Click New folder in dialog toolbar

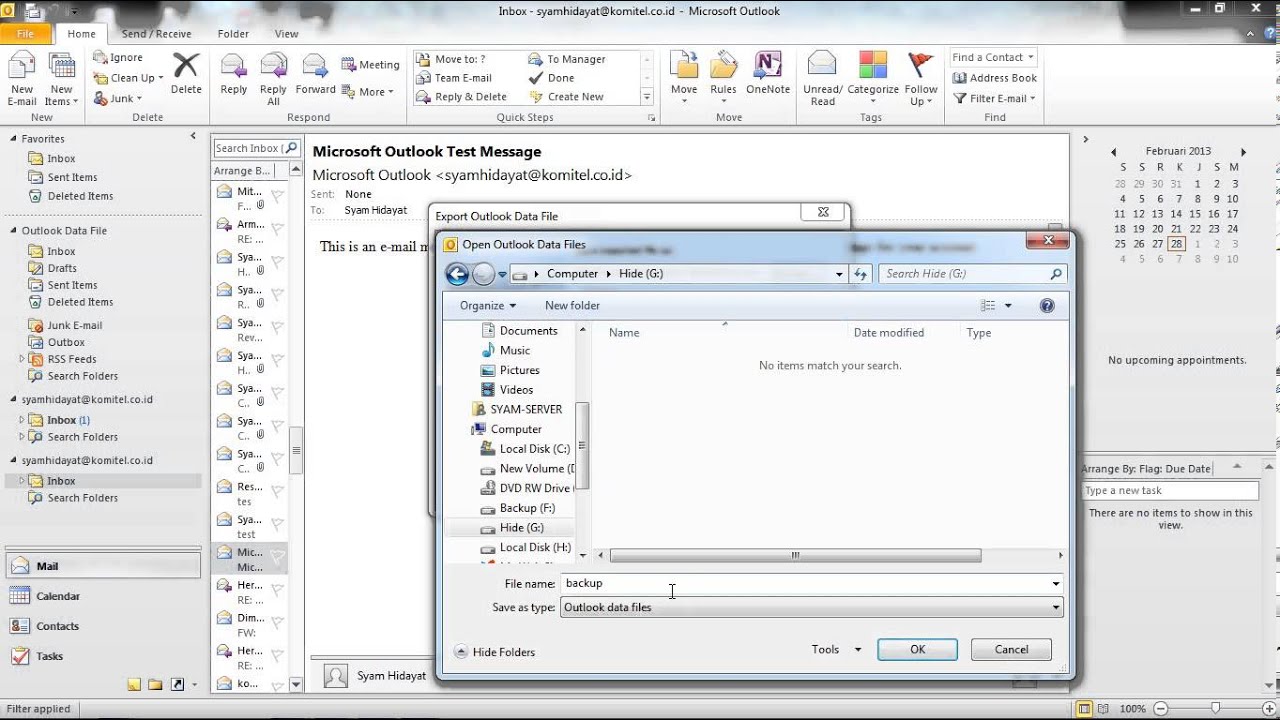click(572, 306)
